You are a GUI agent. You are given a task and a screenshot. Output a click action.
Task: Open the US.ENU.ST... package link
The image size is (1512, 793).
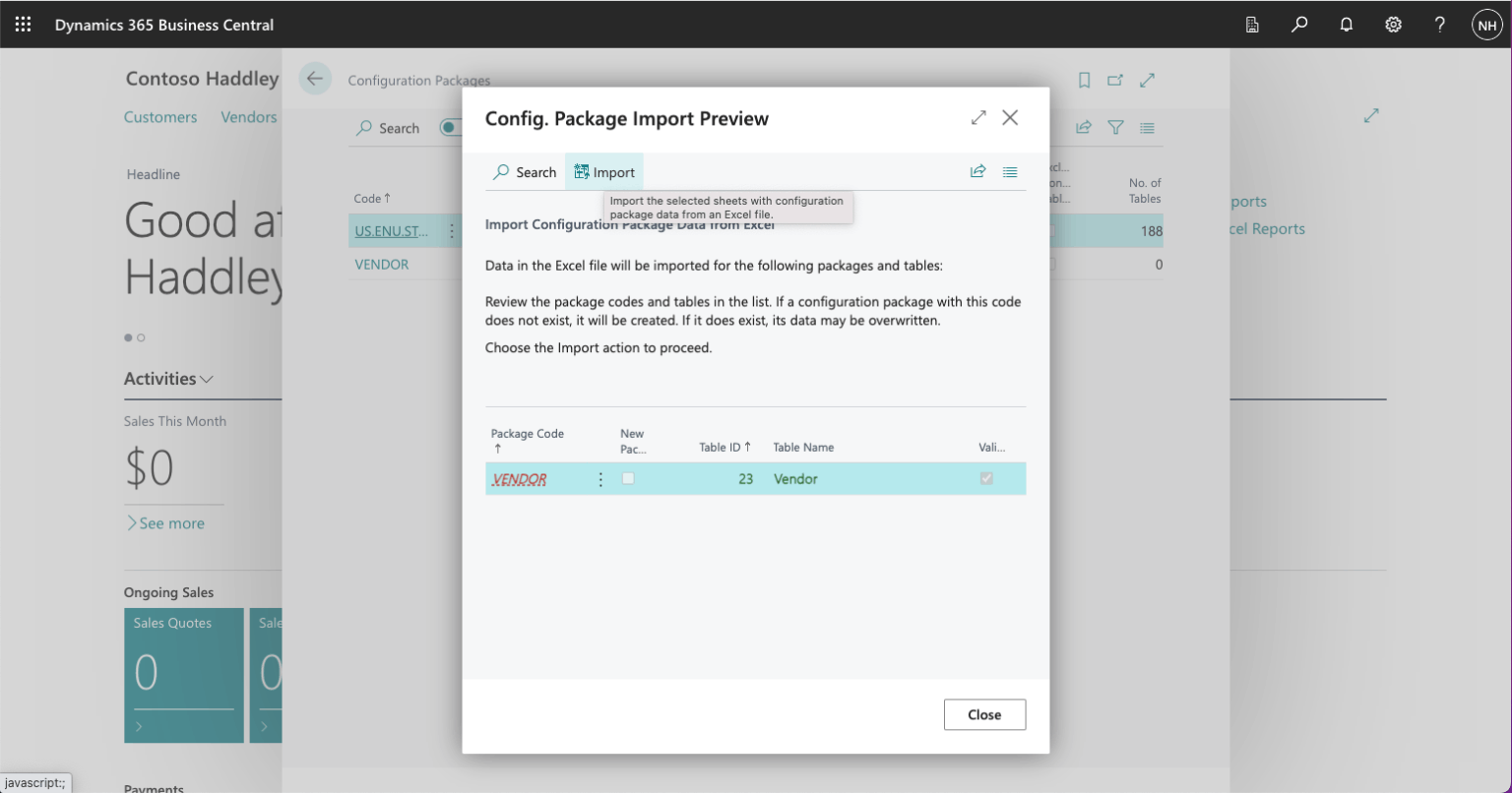392,231
